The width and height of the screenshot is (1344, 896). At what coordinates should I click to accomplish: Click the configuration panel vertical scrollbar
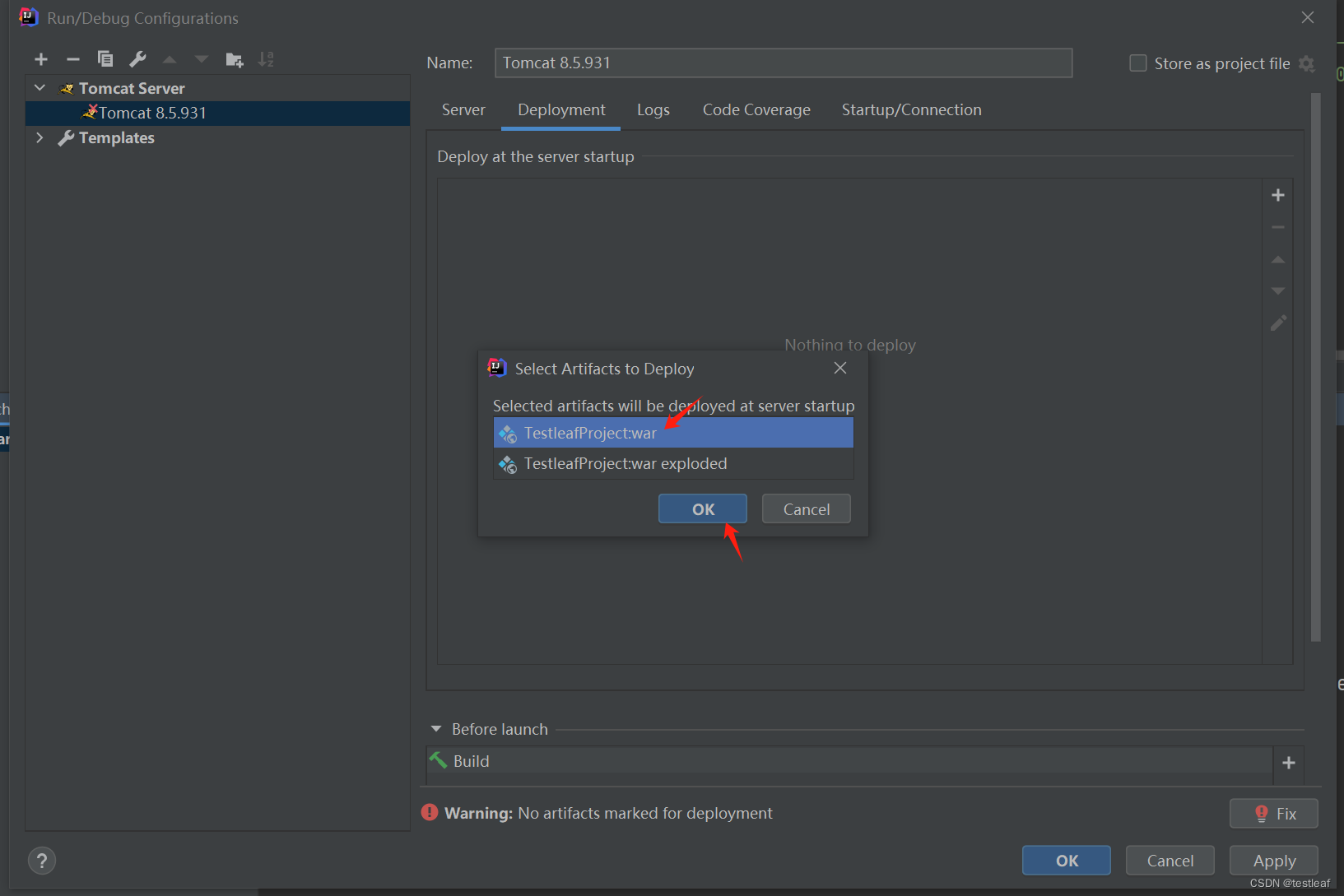(1315, 366)
